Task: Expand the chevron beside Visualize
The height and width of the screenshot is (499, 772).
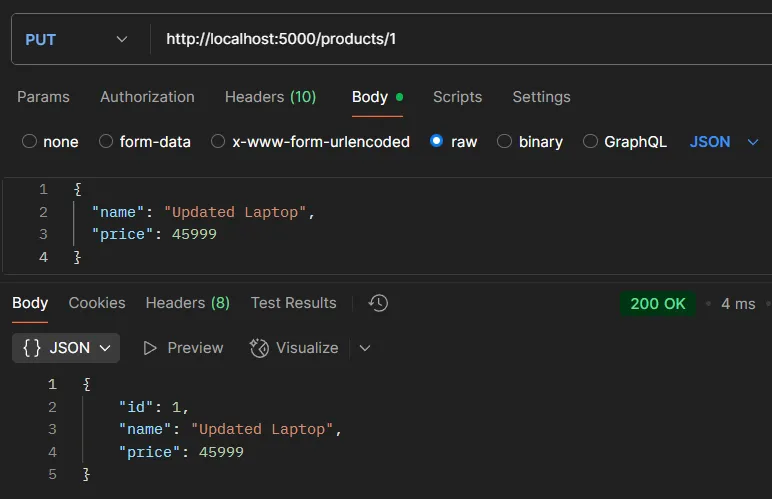Action: tap(365, 348)
